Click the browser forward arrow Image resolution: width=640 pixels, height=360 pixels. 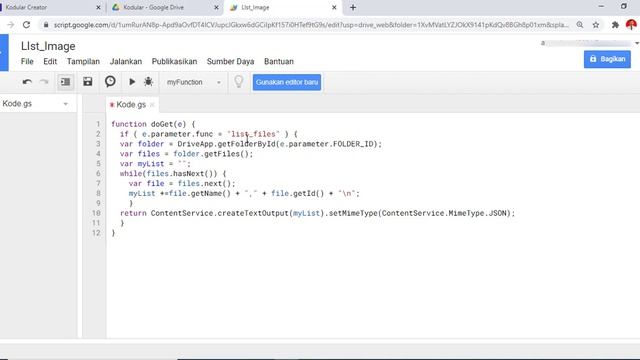[10, 25]
